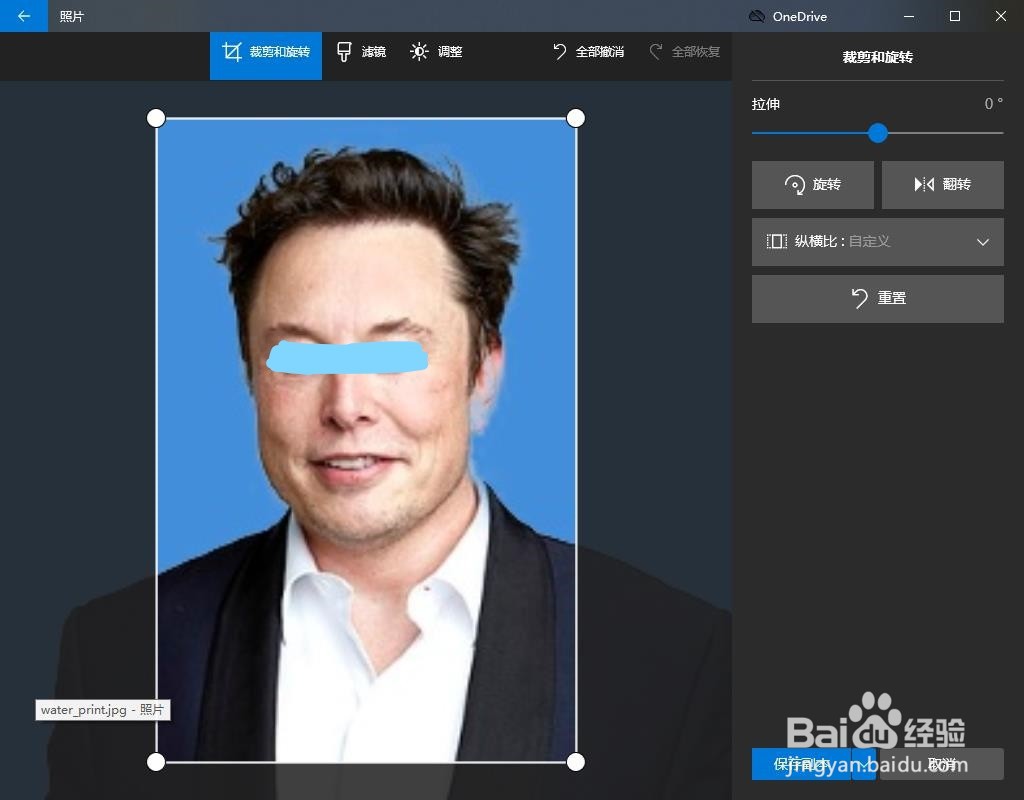Cancel the edit
Viewport: 1024px width, 800px height.
tap(942, 764)
